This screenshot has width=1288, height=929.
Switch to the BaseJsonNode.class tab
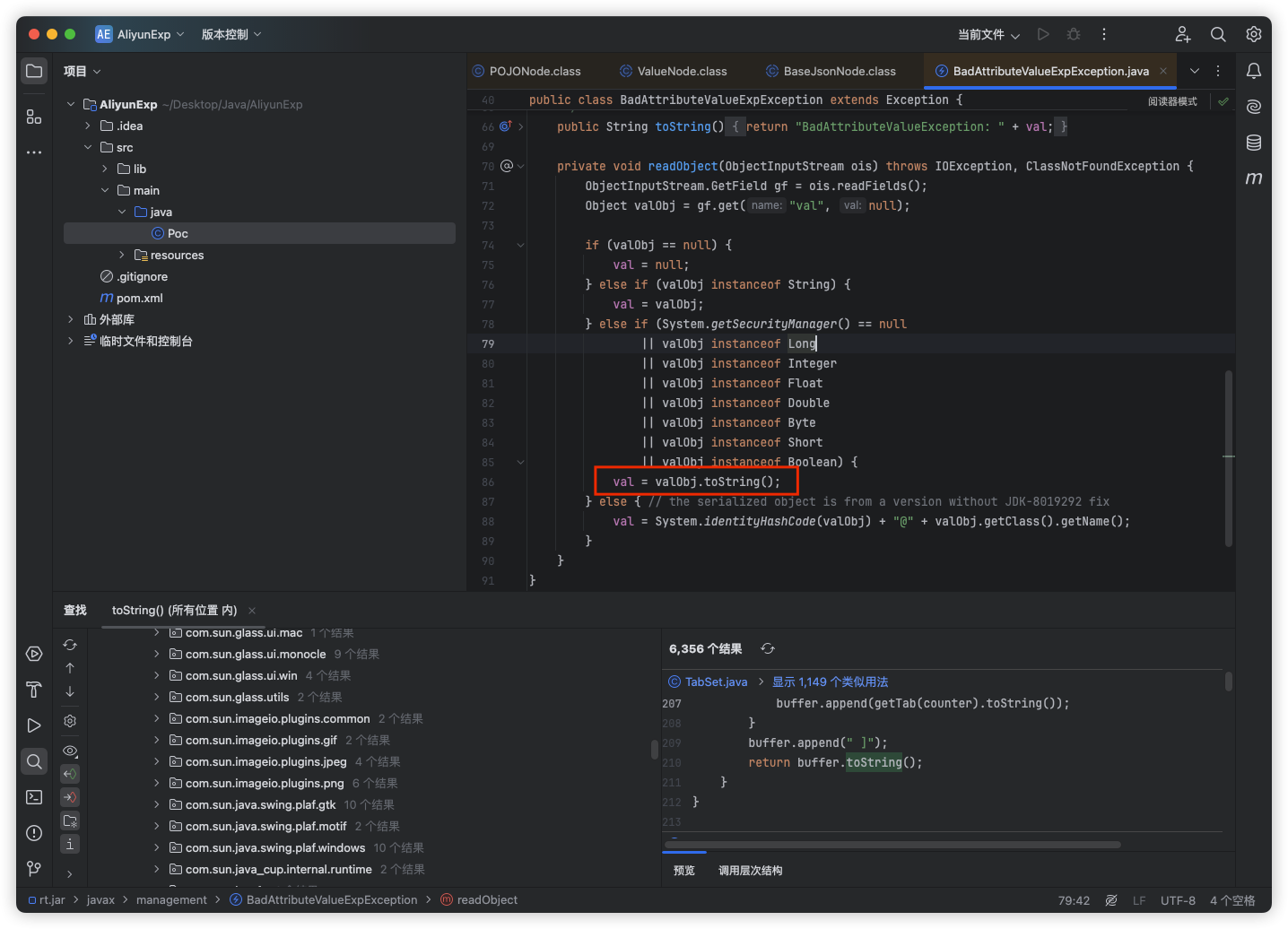coord(831,71)
